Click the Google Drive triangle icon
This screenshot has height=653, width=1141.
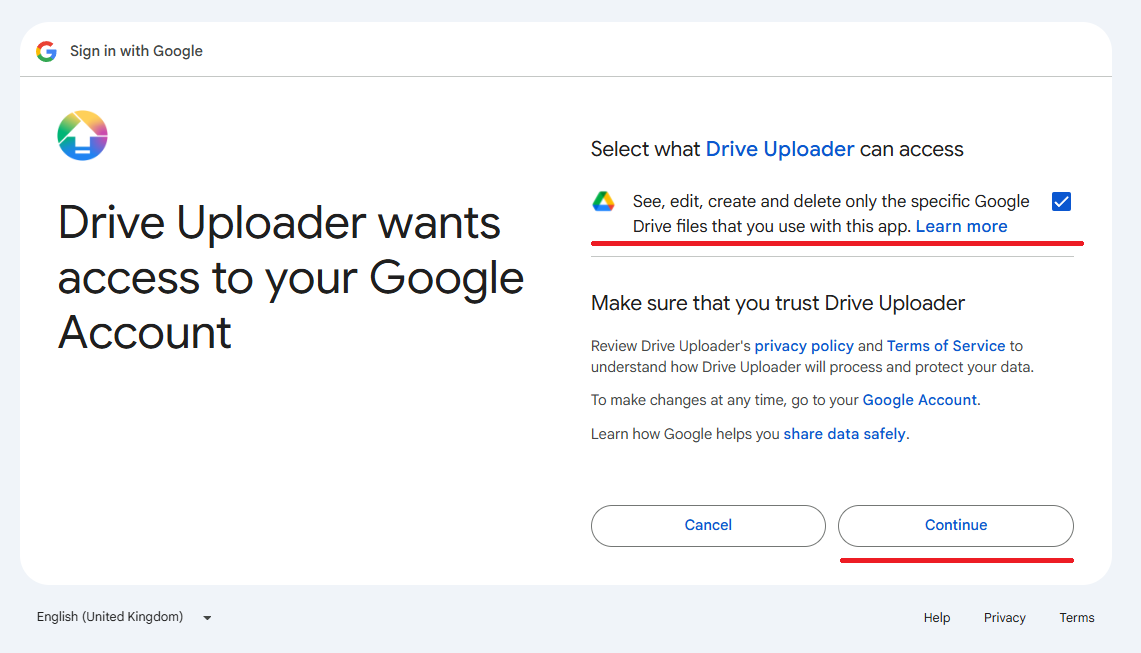pyautogui.click(x=603, y=202)
